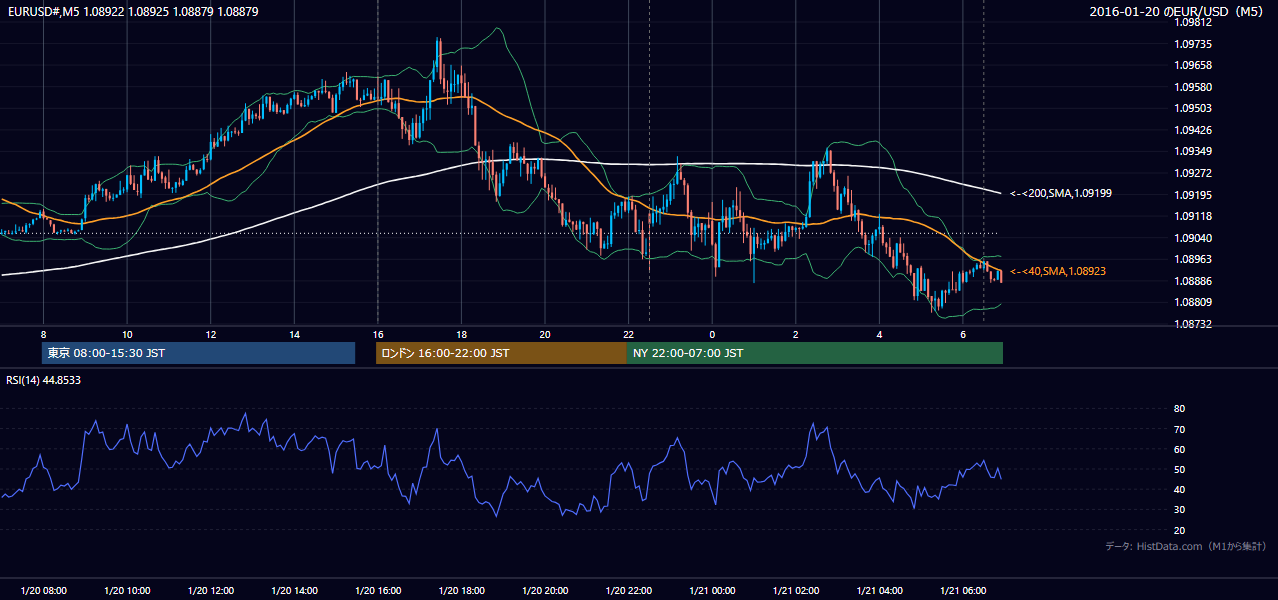Click price axis label 1.09426
The image size is (1278, 600).
tap(1193, 130)
